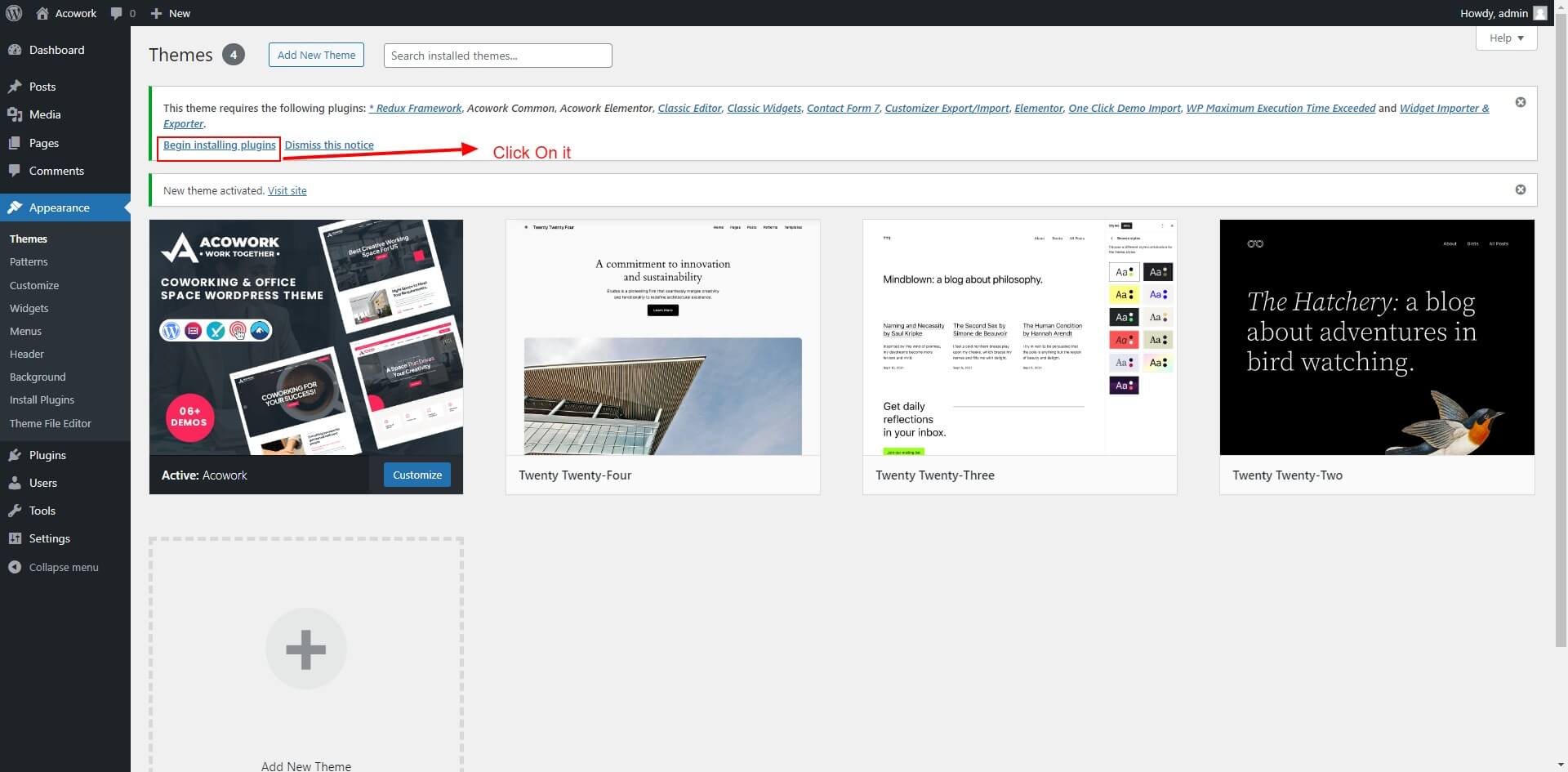Open the New content menu label
This screenshot has height=772, width=1568.
pos(180,13)
